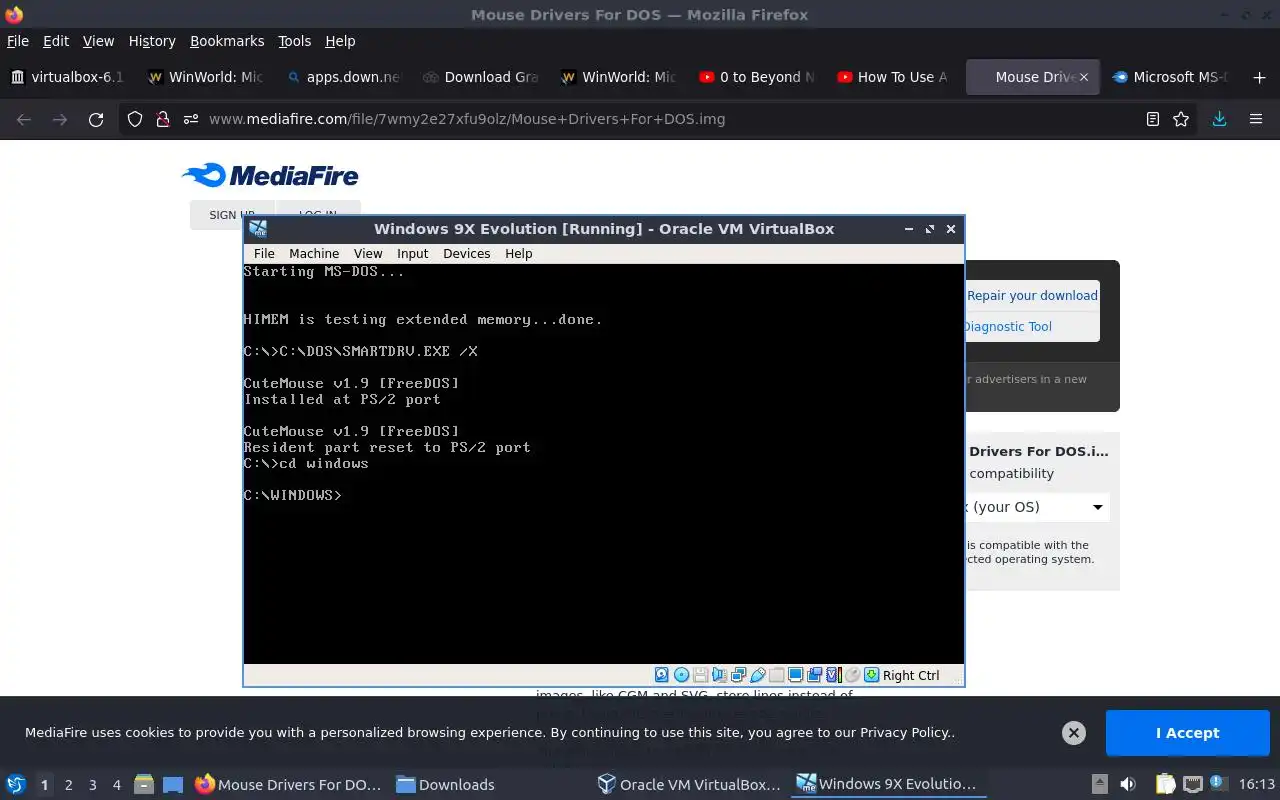Open the VirtualBox Machine menu
This screenshot has height=800, width=1280.
pyautogui.click(x=314, y=253)
